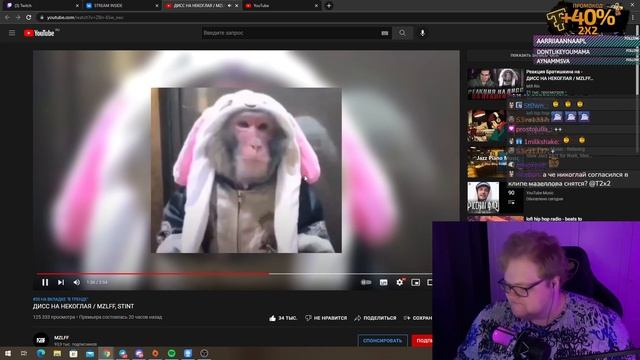The height and width of the screenshot is (360, 640).
Task: Toggle subtitles in the video player
Action: click(x=384, y=282)
